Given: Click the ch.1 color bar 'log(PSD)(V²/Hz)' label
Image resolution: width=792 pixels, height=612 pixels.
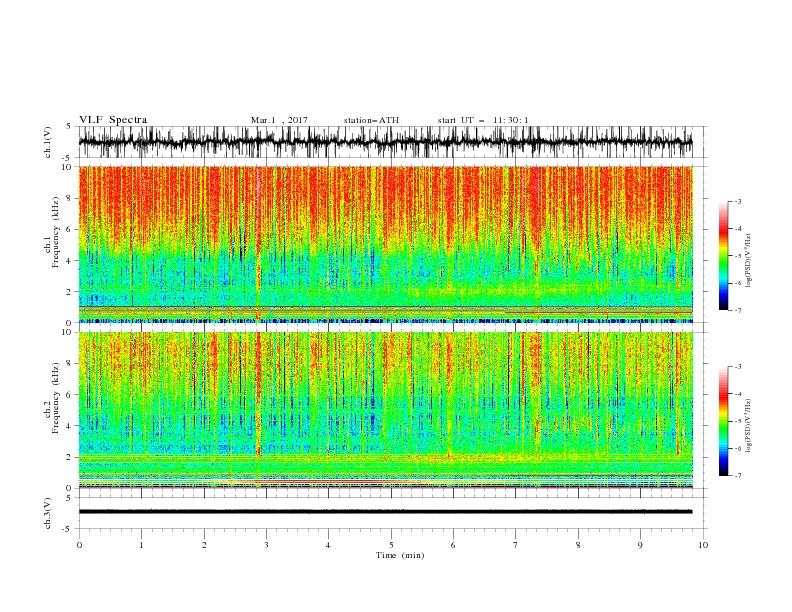Looking at the screenshot, I should click(750, 261).
